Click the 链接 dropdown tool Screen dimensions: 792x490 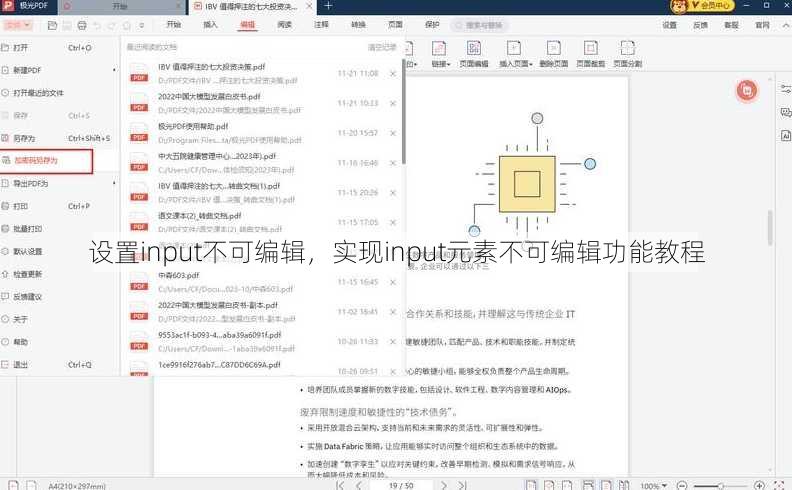[x=440, y=54]
